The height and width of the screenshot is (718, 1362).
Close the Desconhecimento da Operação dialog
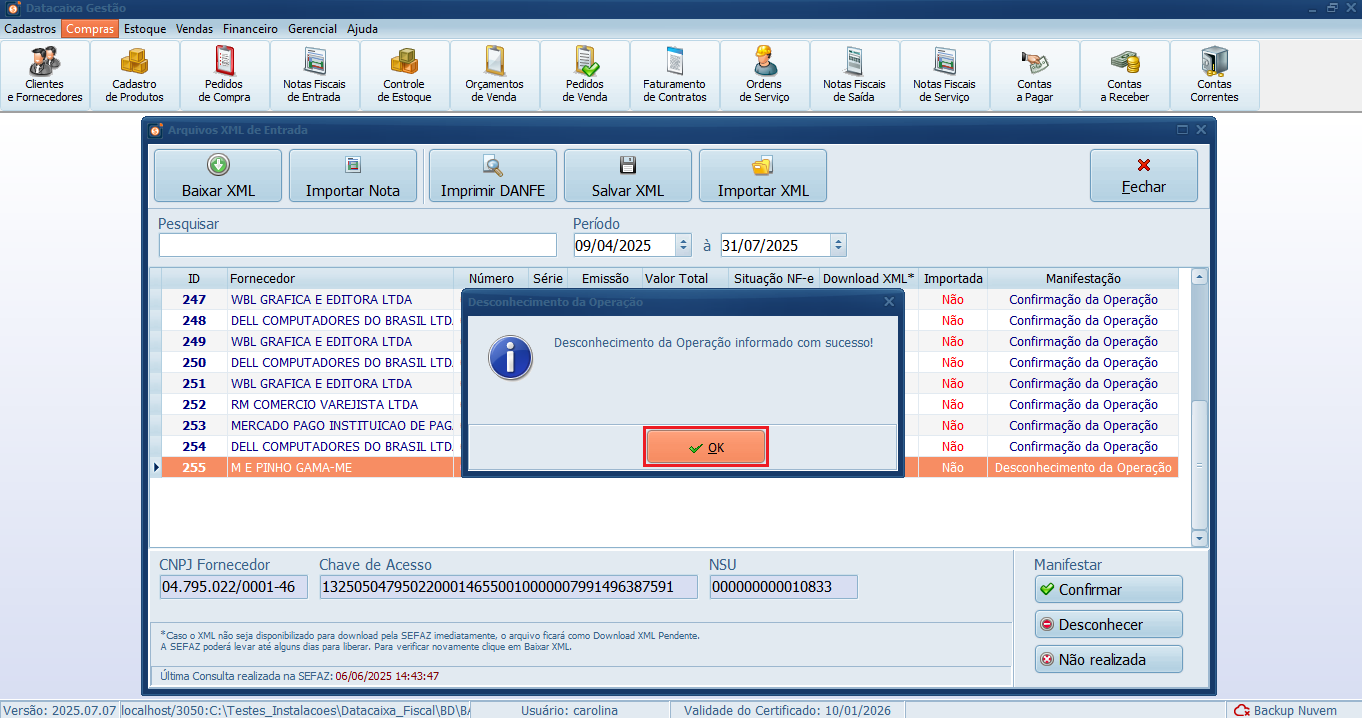tap(889, 301)
